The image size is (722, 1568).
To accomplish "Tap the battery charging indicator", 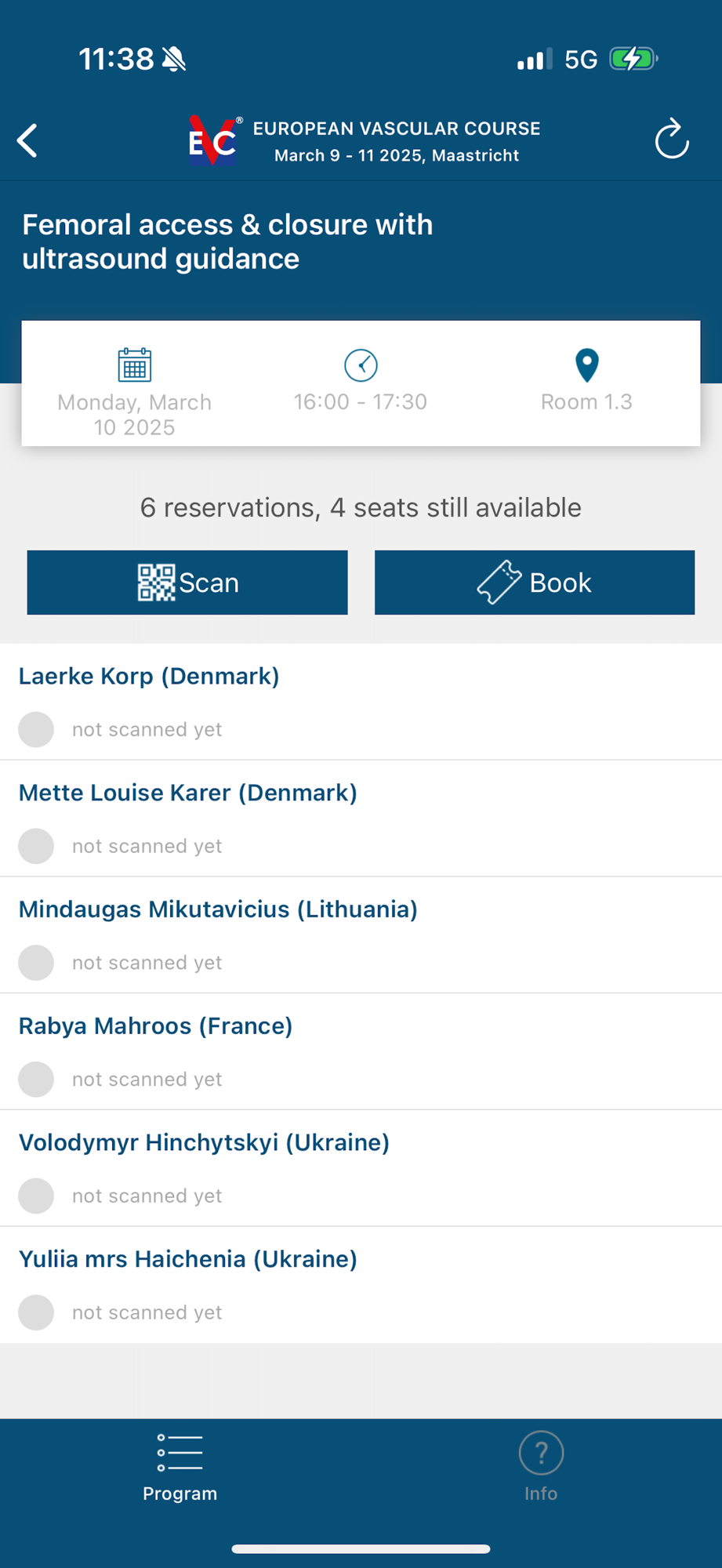I will point(633,59).
